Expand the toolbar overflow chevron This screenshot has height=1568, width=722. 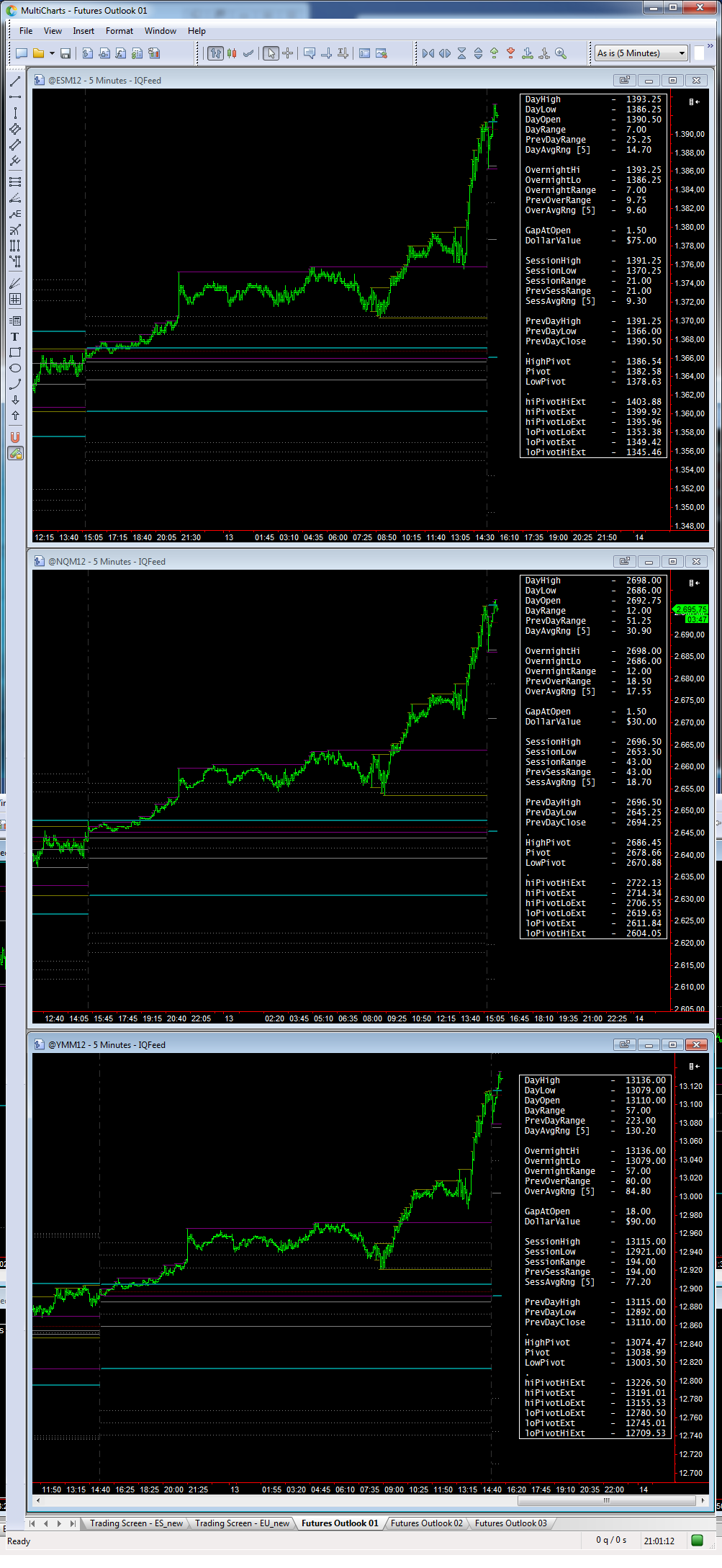710,48
